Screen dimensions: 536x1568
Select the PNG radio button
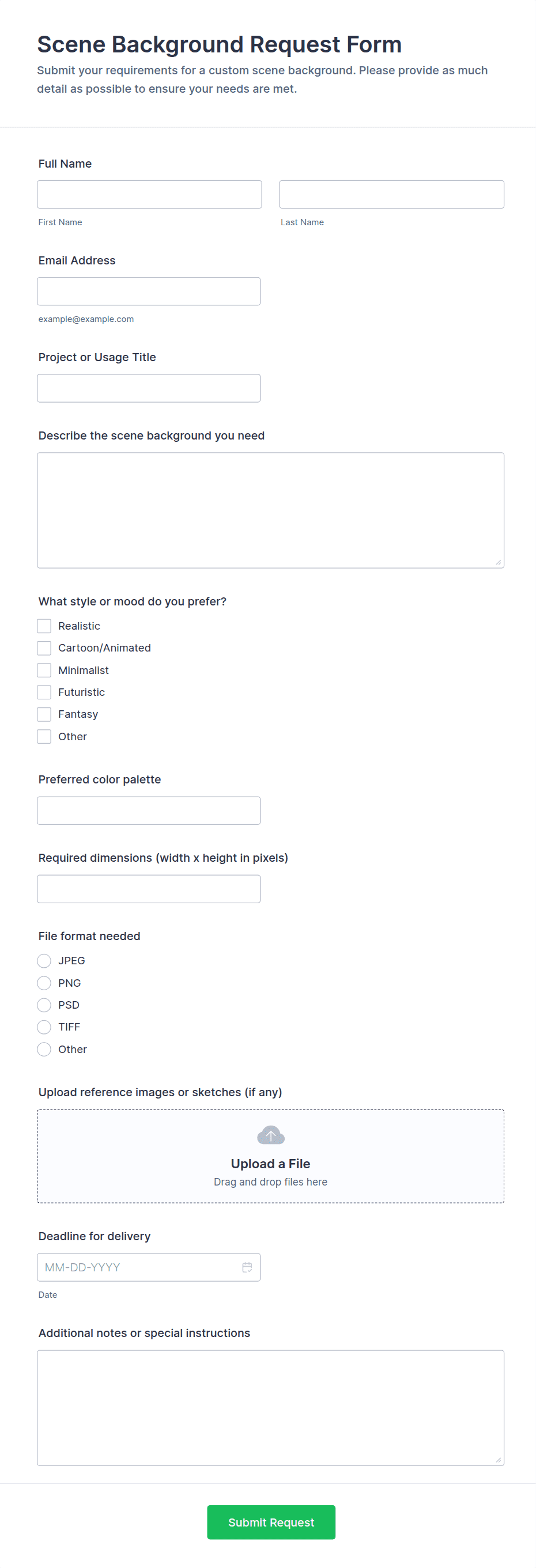coord(44,983)
